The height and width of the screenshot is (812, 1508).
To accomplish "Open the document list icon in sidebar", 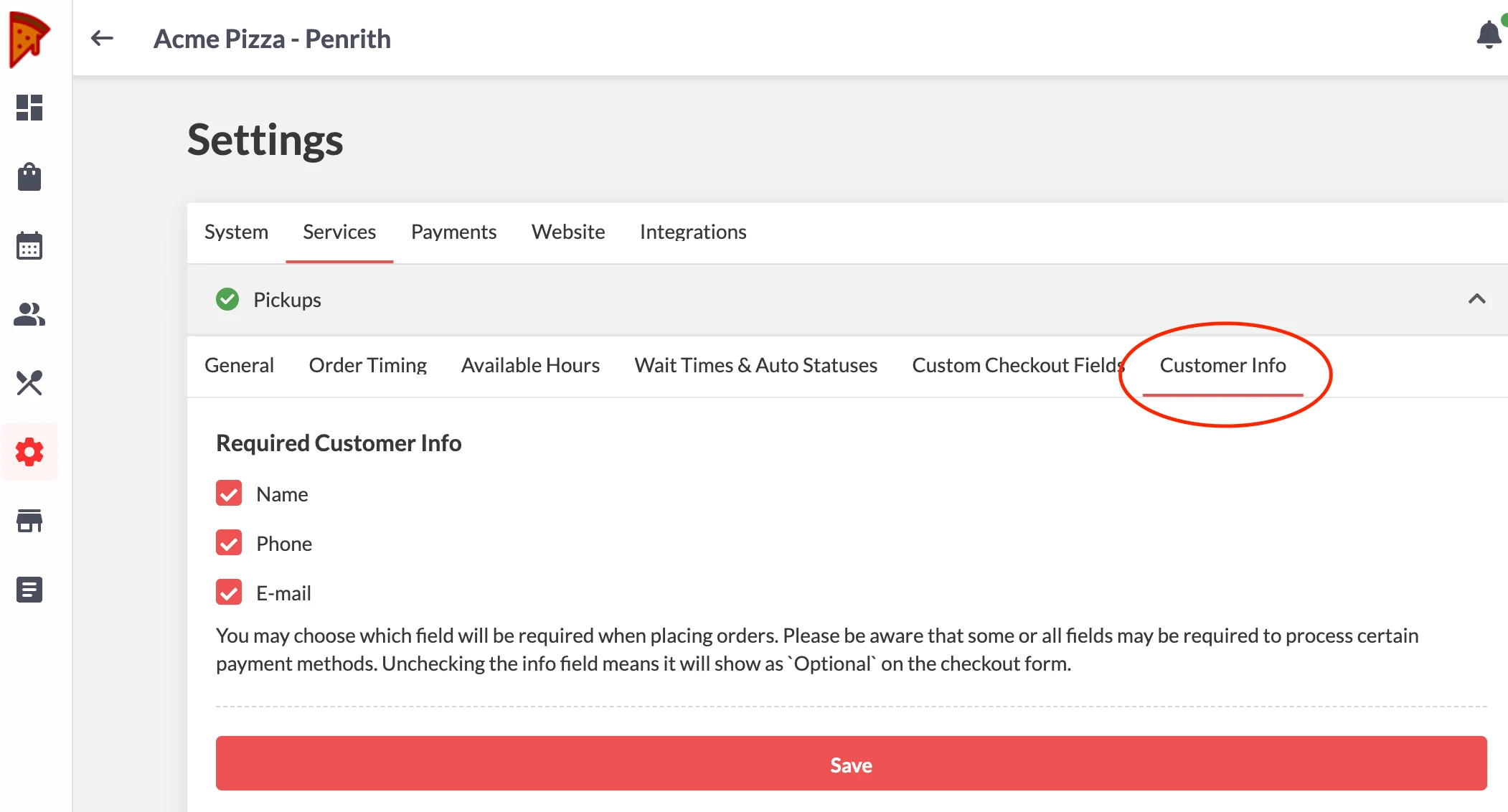I will 29,590.
